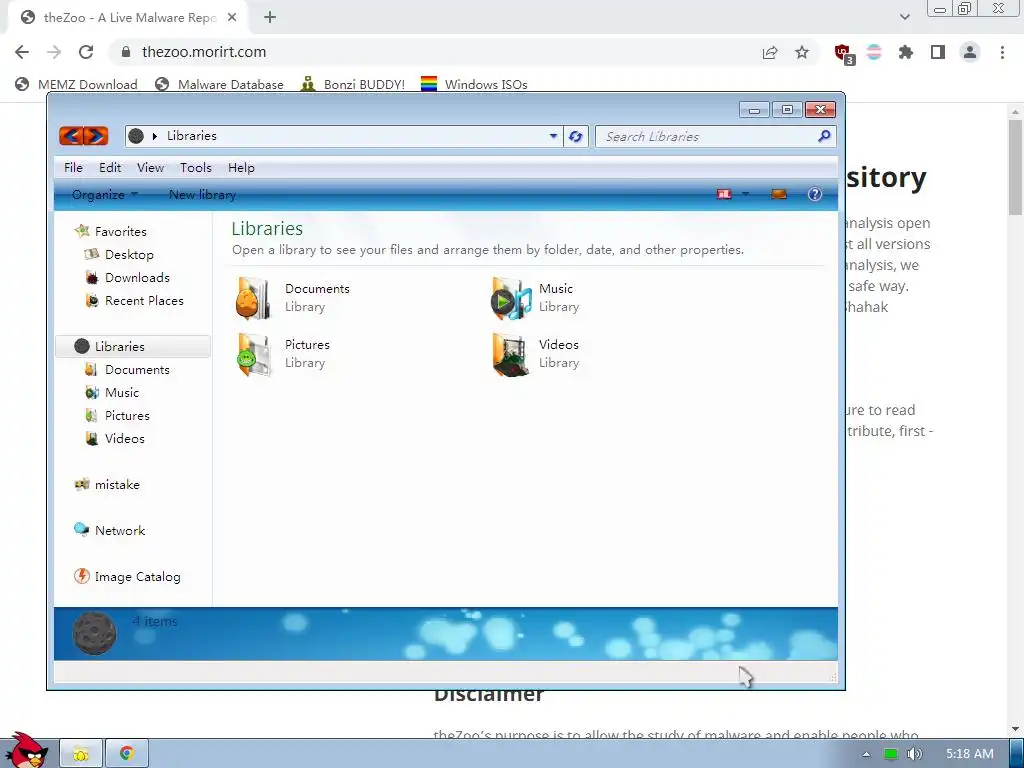This screenshot has width=1024, height=768.
Task: Open Windows ISOs bookmark
Action: pos(474,84)
